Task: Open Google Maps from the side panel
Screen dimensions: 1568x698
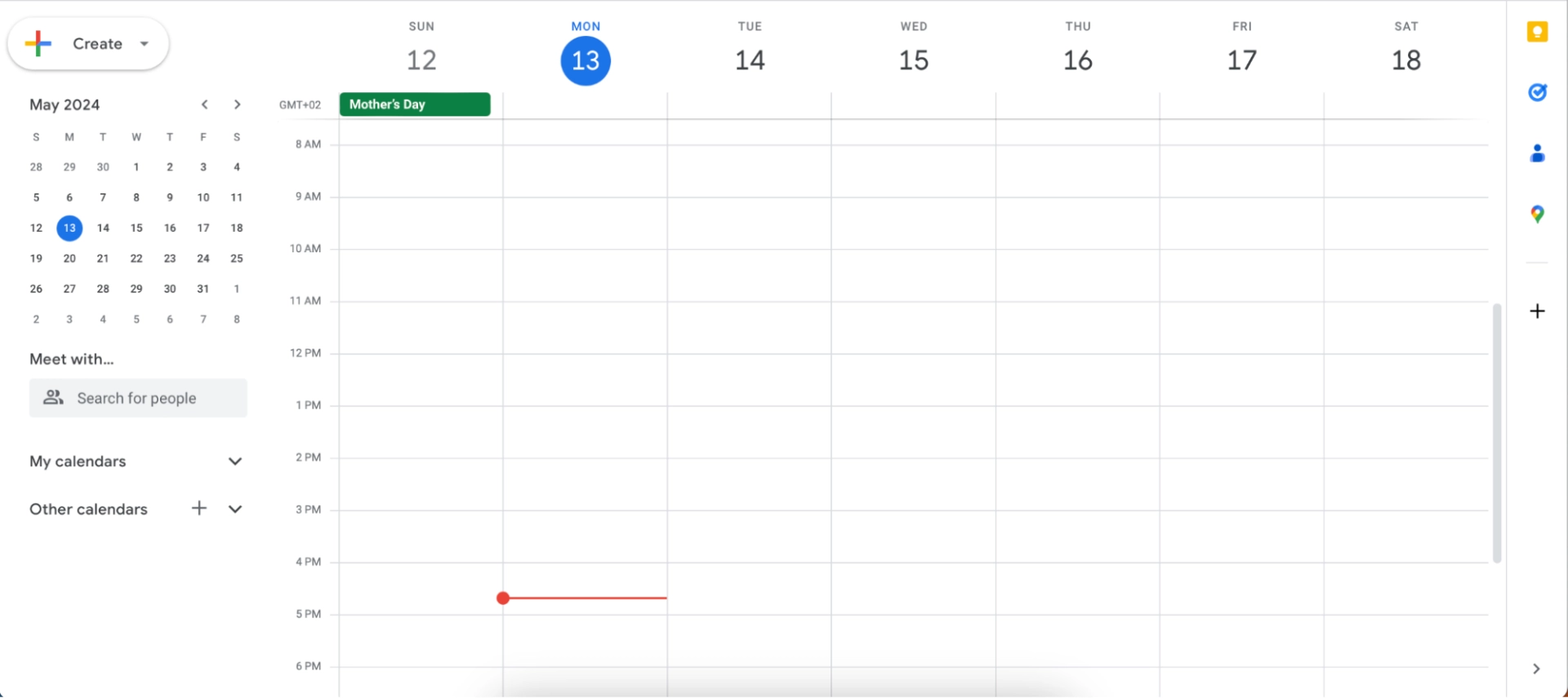Action: click(x=1537, y=214)
